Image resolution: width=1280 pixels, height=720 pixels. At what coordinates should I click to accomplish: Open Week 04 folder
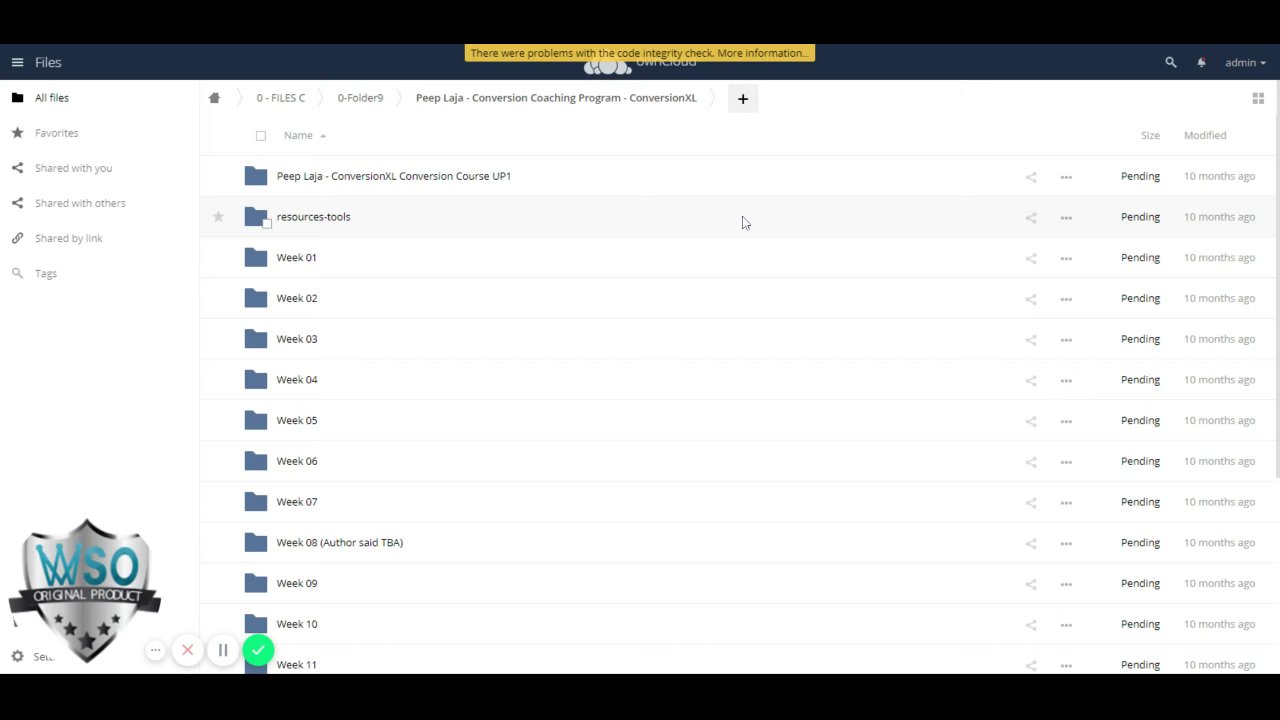point(297,380)
